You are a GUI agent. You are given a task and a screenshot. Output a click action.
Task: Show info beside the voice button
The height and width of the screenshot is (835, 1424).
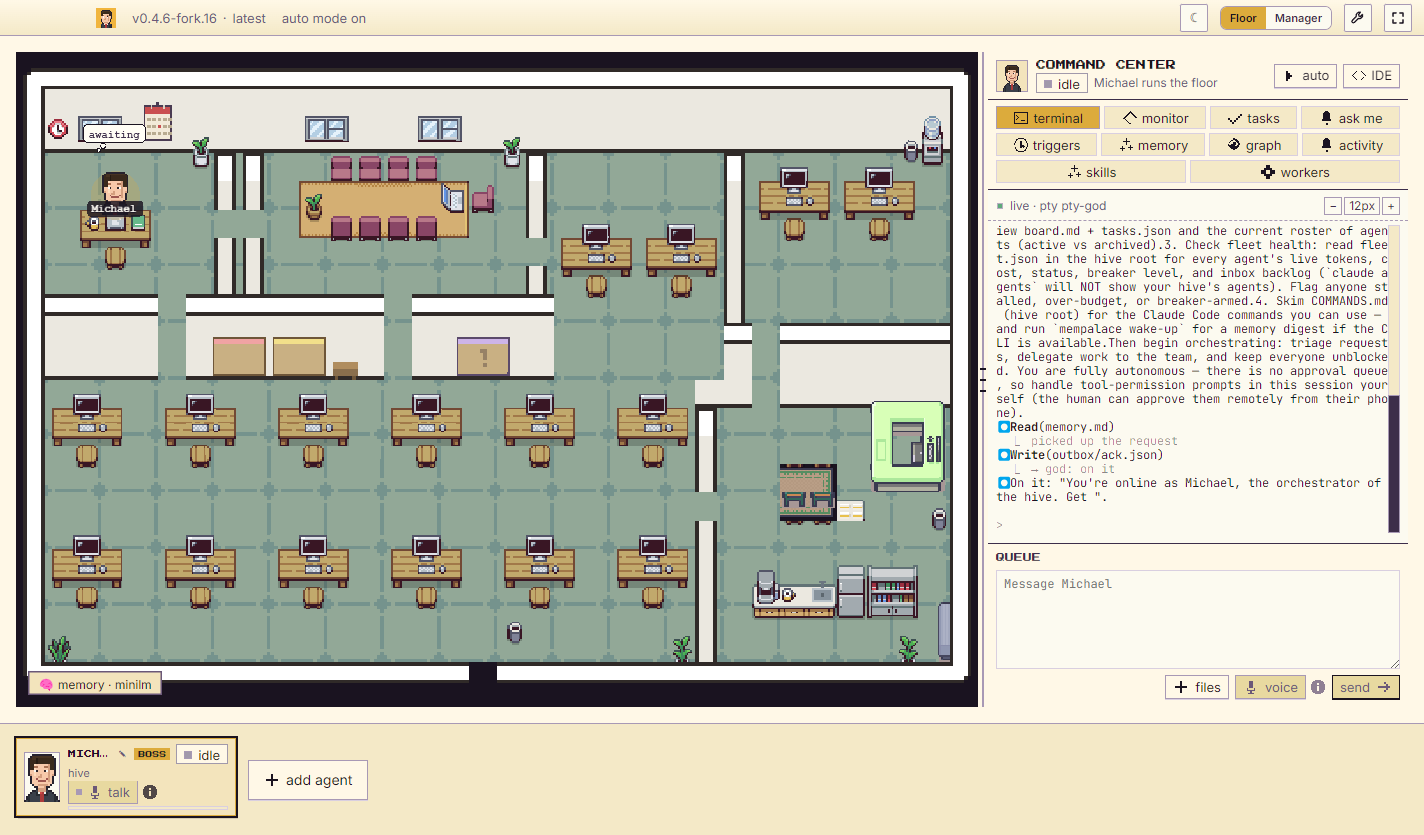[x=1318, y=687]
